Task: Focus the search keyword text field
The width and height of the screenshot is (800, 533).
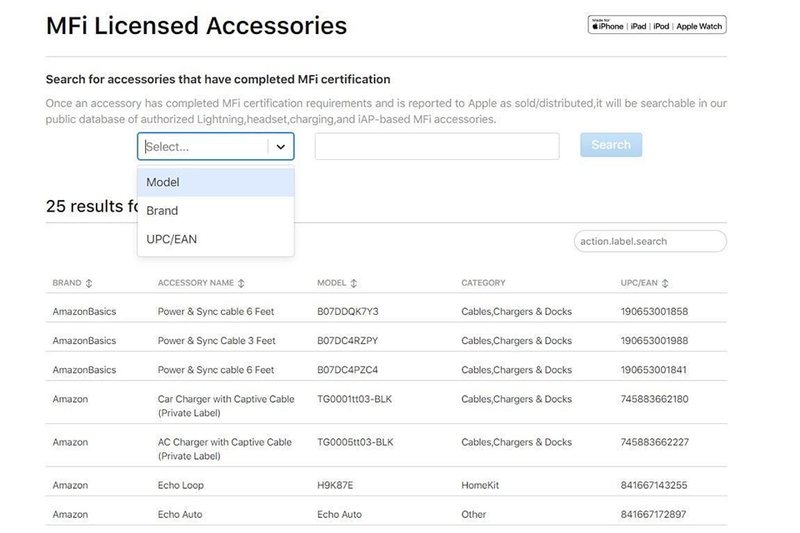Action: [436, 146]
